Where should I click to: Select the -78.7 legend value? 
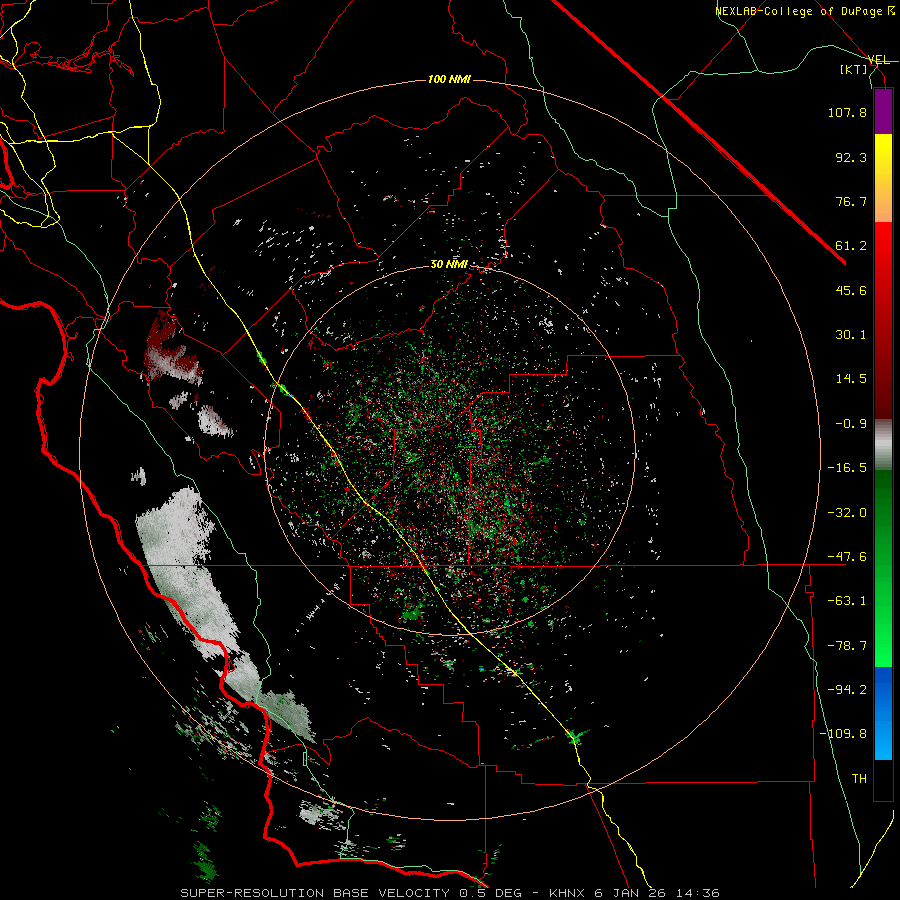pos(847,646)
